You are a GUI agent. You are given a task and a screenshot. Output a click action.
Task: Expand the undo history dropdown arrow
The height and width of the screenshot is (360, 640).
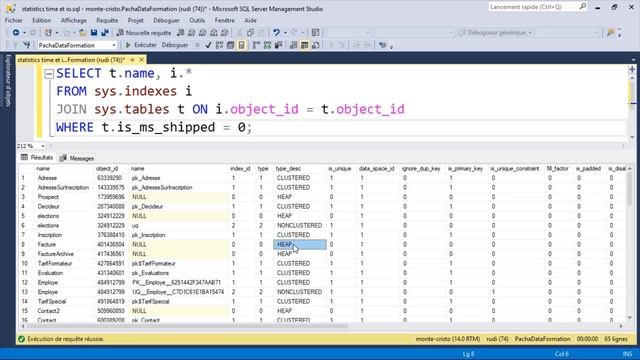(284, 33)
